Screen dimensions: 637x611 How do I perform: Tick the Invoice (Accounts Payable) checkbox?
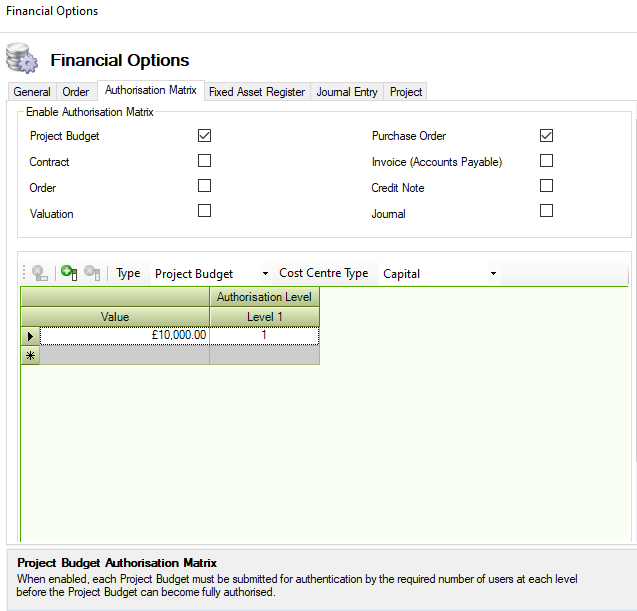point(546,161)
